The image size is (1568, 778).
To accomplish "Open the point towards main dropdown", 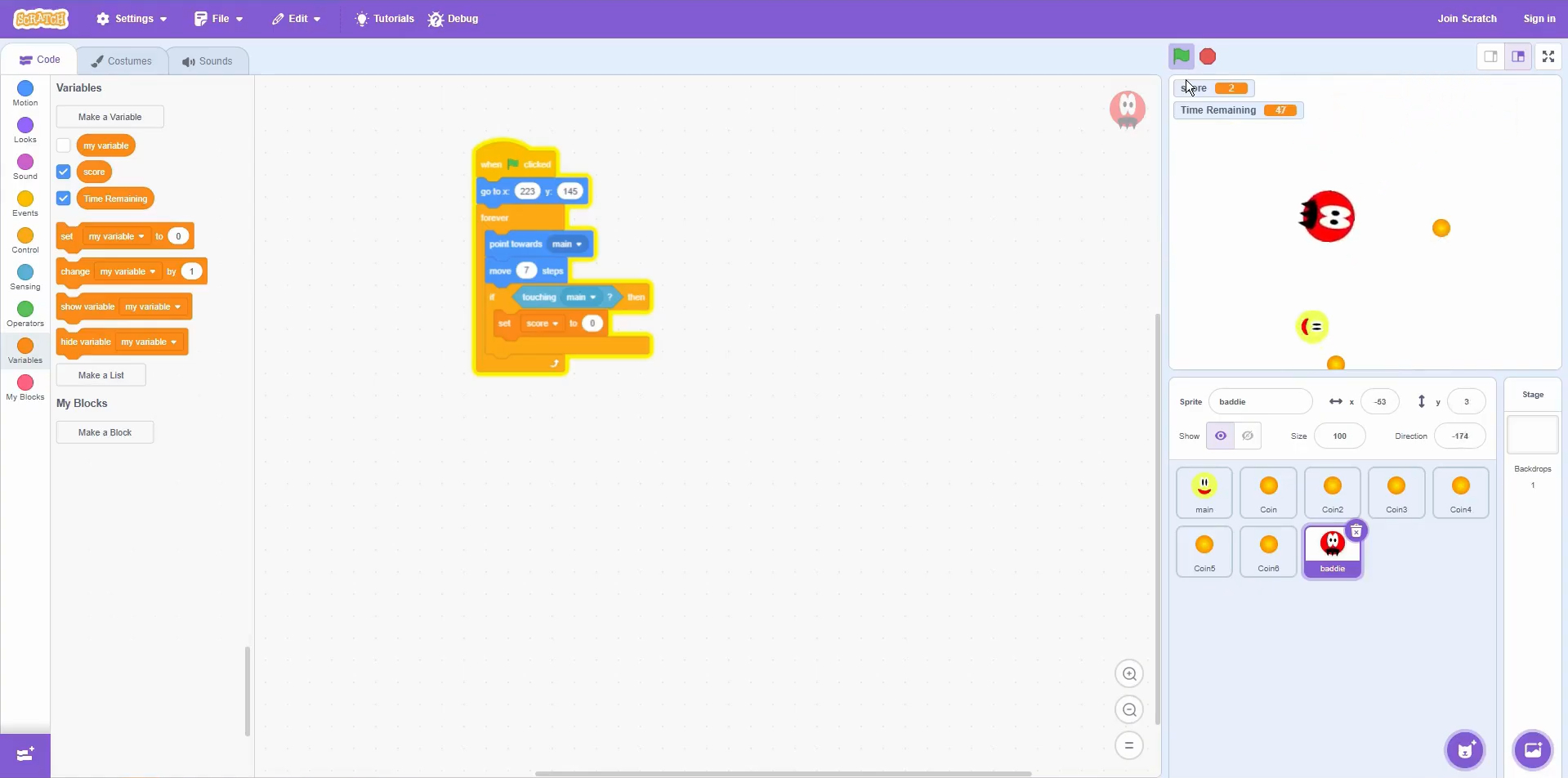I will coord(579,244).
